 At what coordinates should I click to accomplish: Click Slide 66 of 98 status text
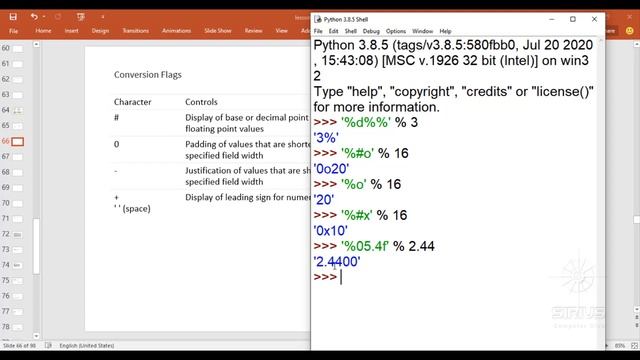pos(19,345)
